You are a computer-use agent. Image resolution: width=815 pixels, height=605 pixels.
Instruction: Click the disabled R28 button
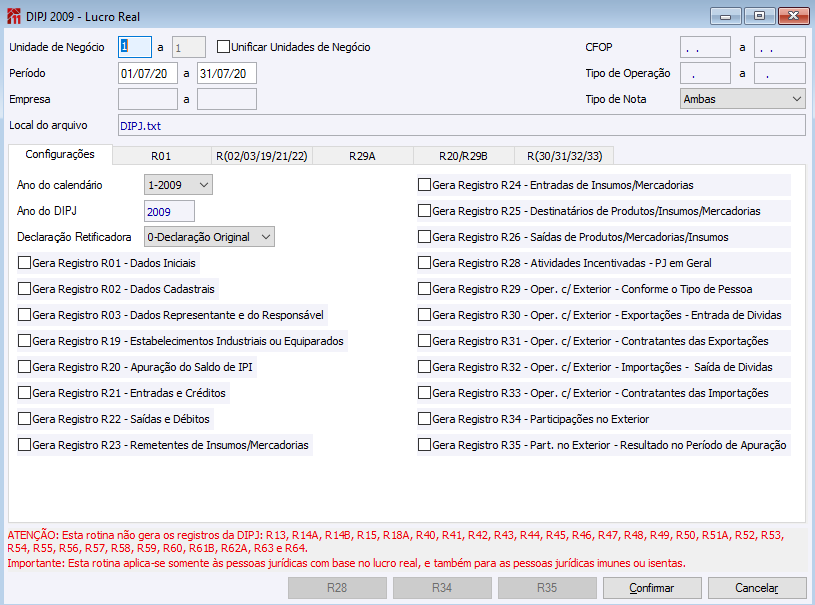tap(337, 588)
